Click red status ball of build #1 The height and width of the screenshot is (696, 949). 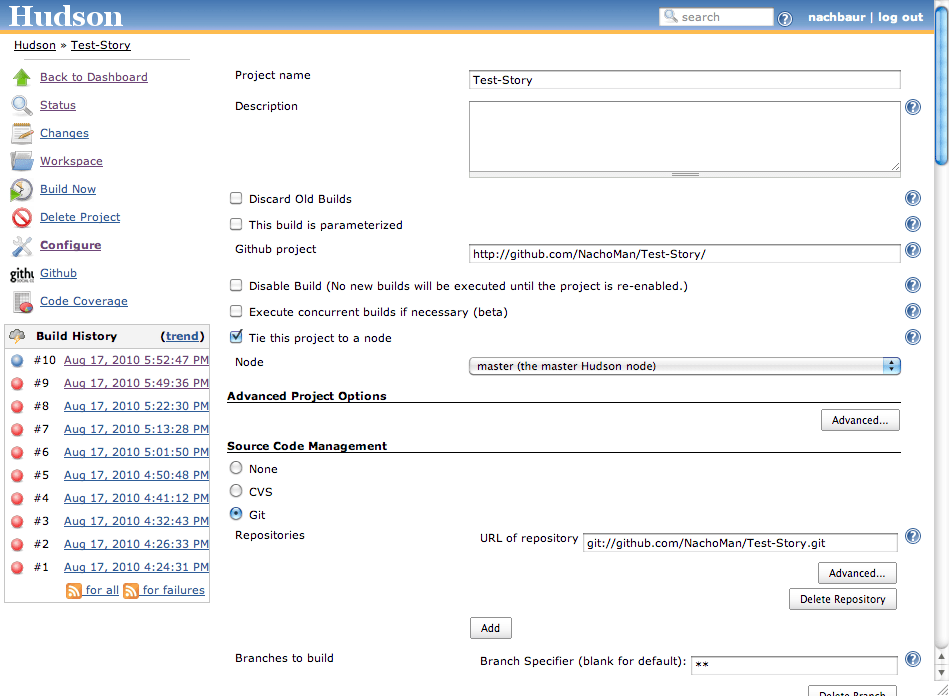(x=18, y=568)
